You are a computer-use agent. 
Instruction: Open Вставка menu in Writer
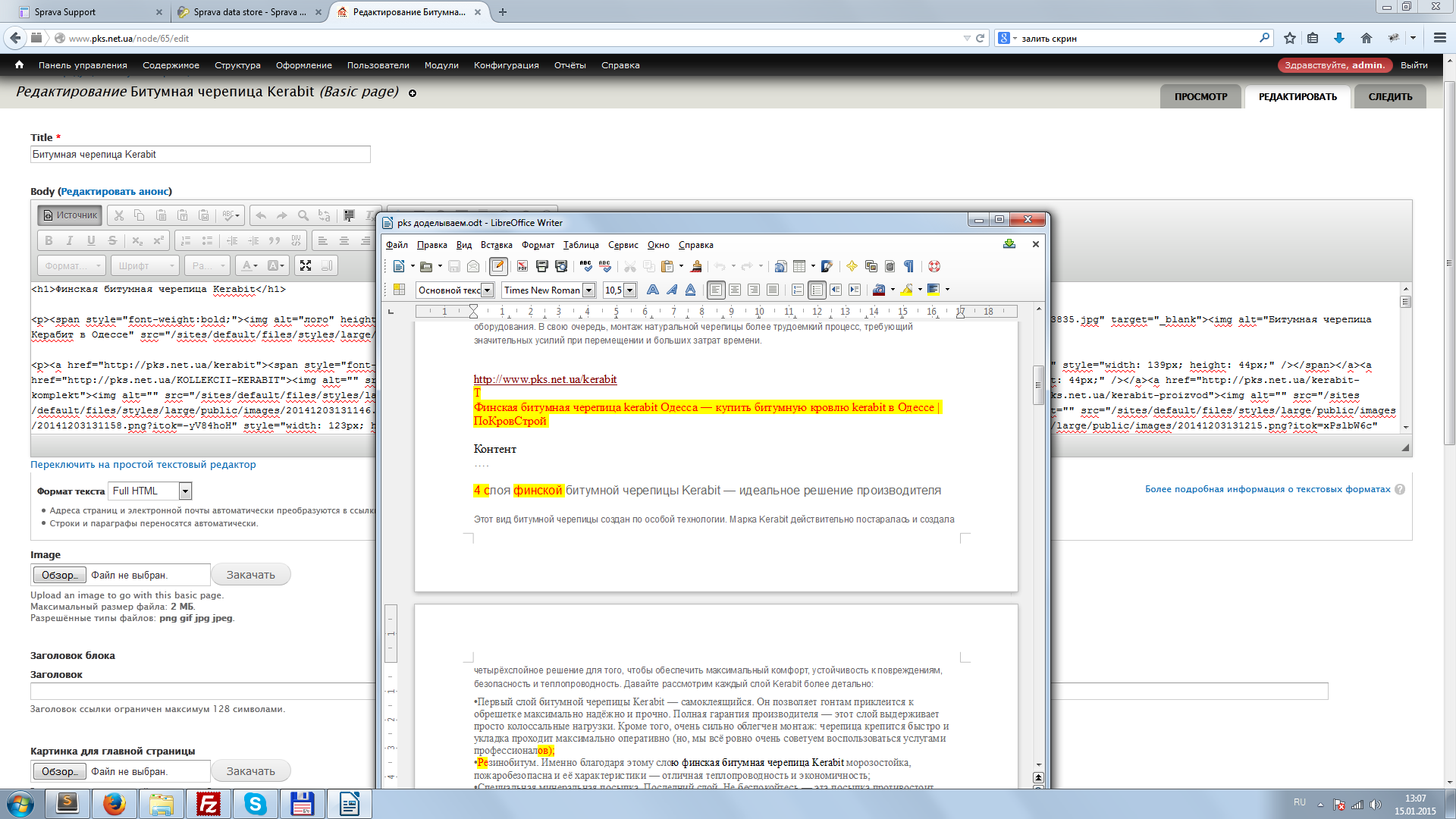[496, 245]
